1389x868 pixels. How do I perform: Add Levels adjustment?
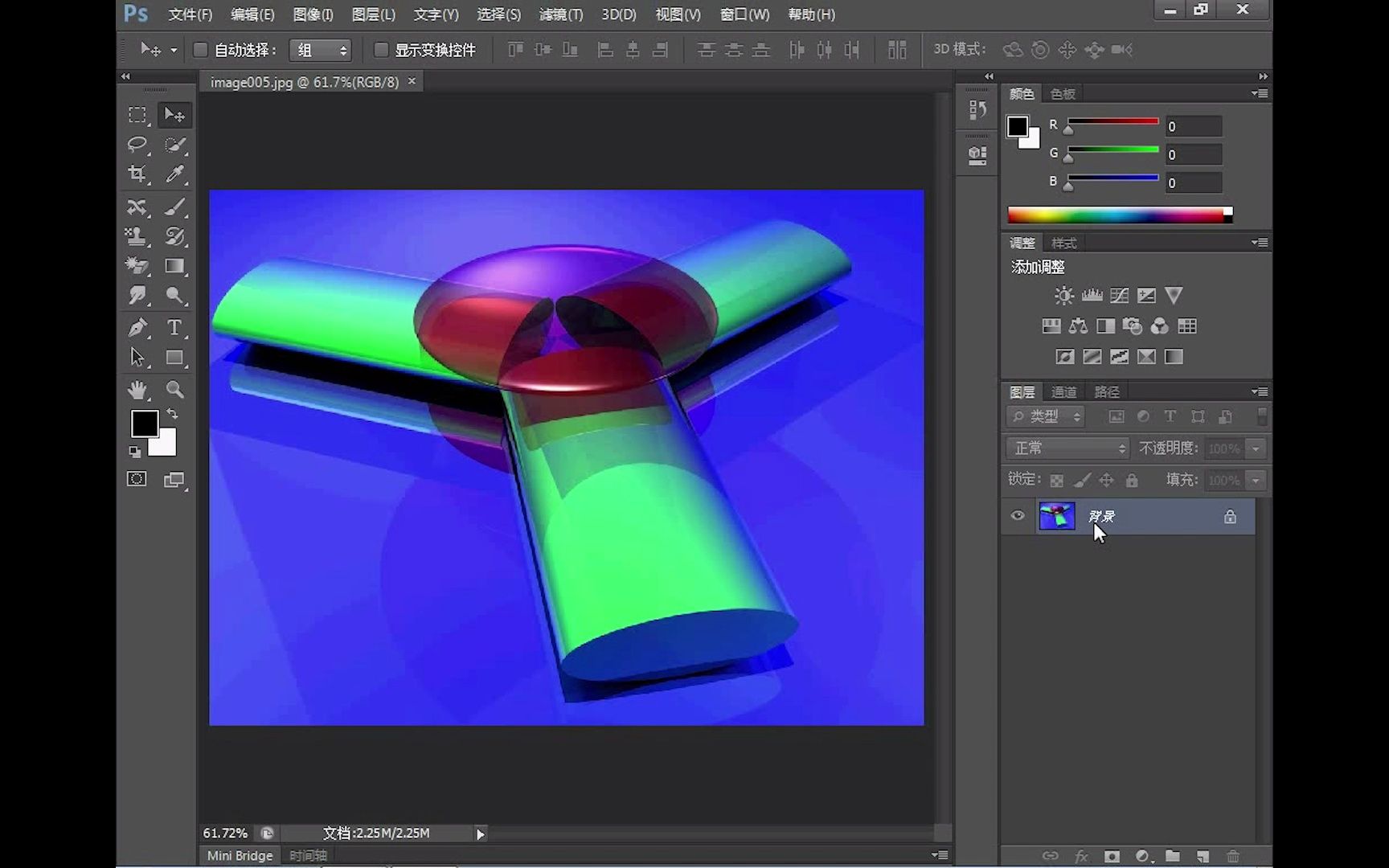(1092, 296)
